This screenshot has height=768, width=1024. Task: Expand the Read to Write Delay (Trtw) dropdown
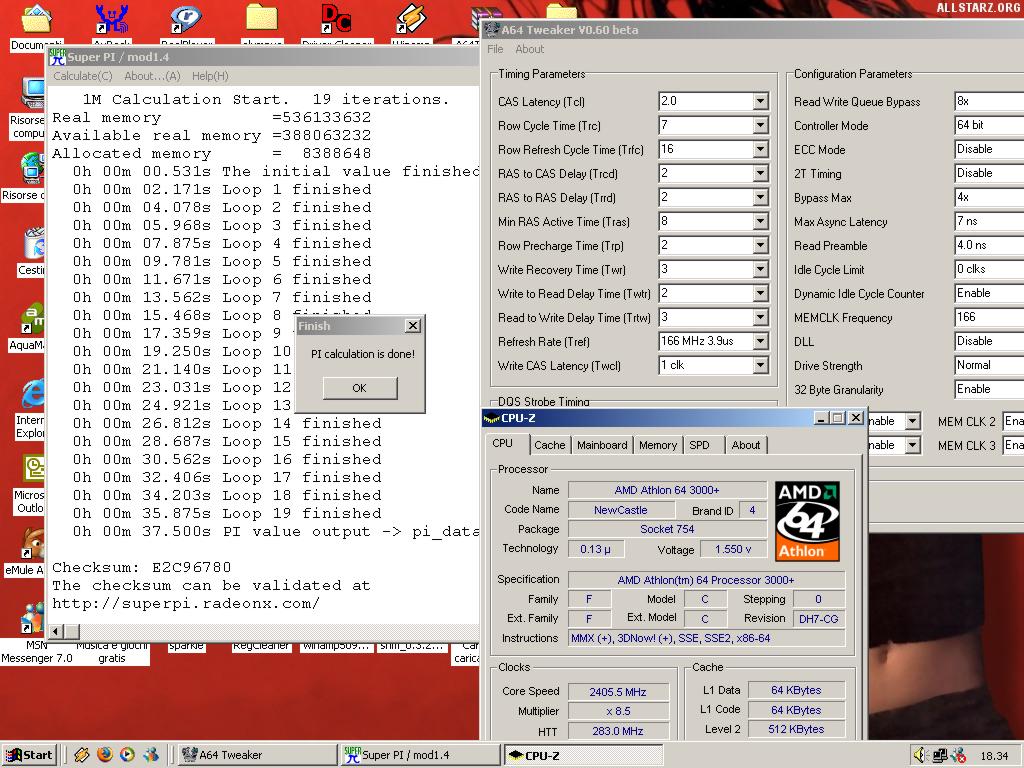pos(760,317)
